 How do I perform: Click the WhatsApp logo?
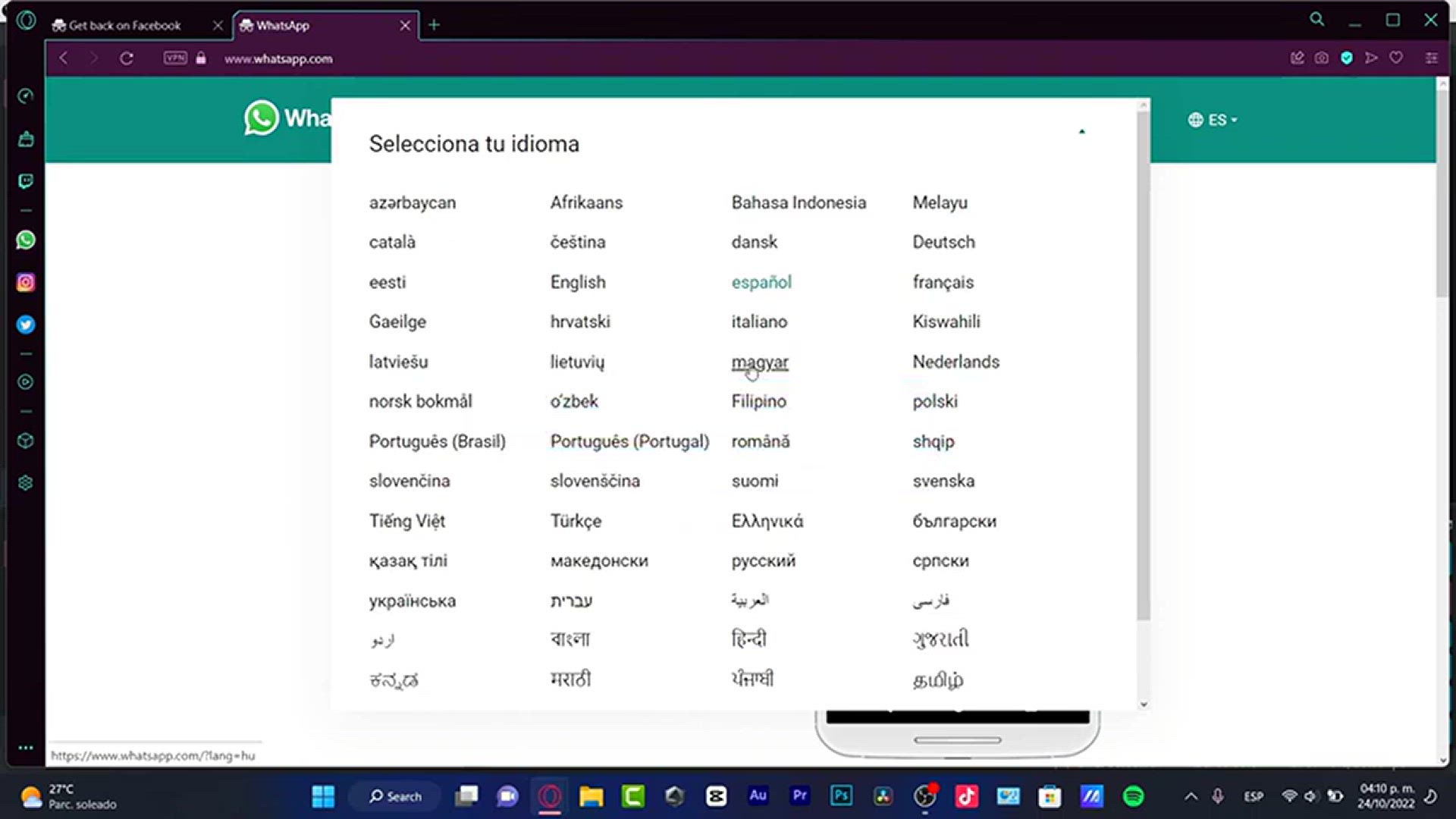[287, 118]
